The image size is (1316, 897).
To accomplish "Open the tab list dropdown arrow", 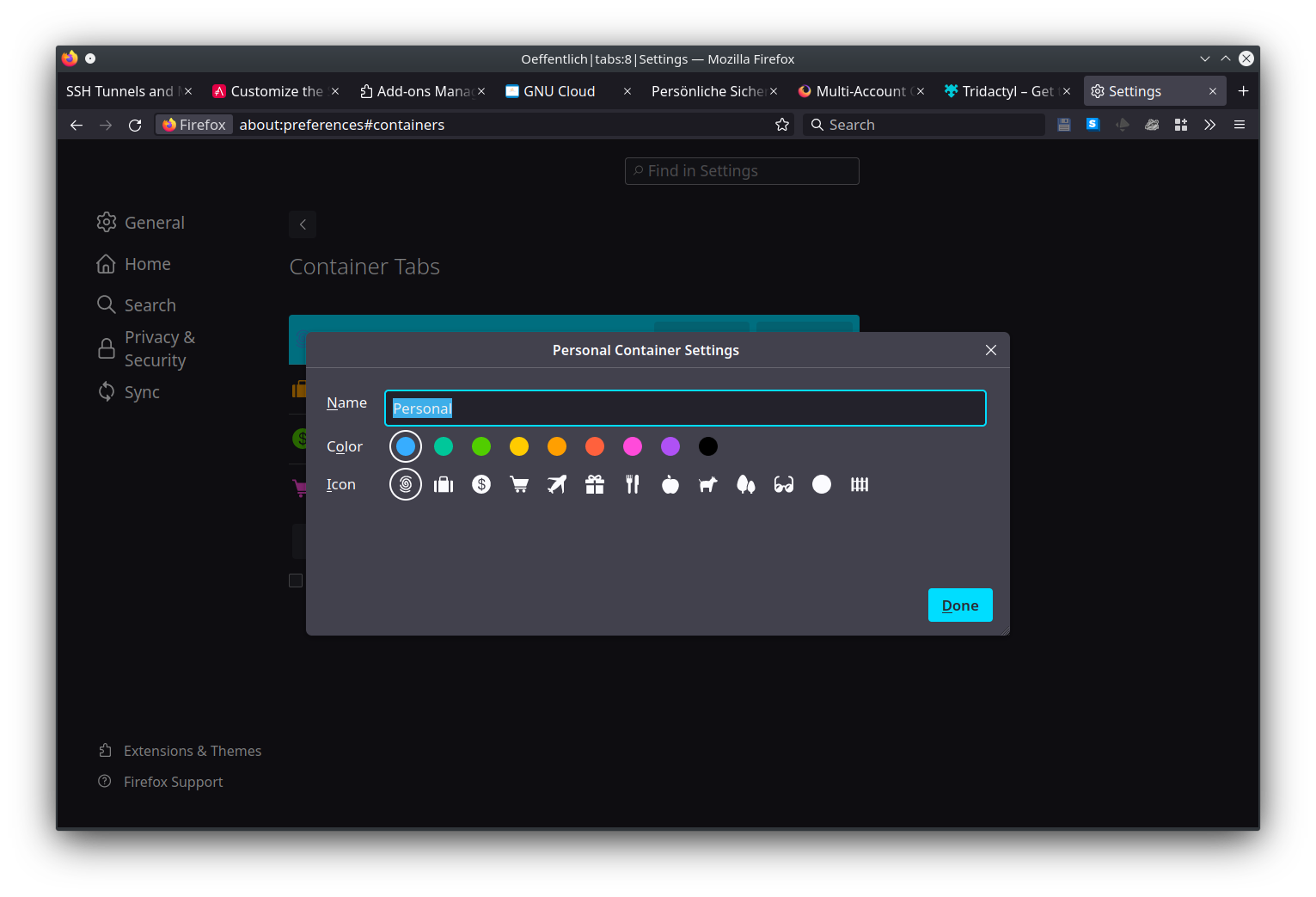I will (1204, 58).
